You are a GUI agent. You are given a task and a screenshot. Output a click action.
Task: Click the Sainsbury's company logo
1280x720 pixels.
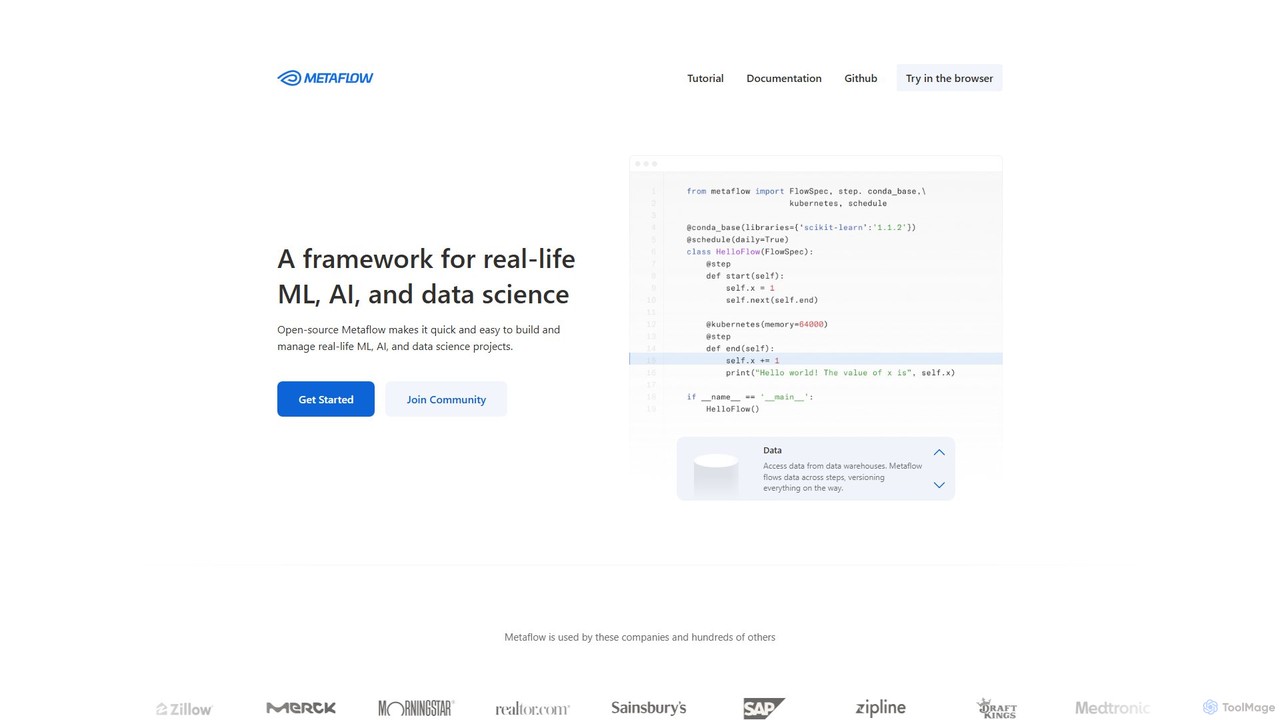coord(649,708)
